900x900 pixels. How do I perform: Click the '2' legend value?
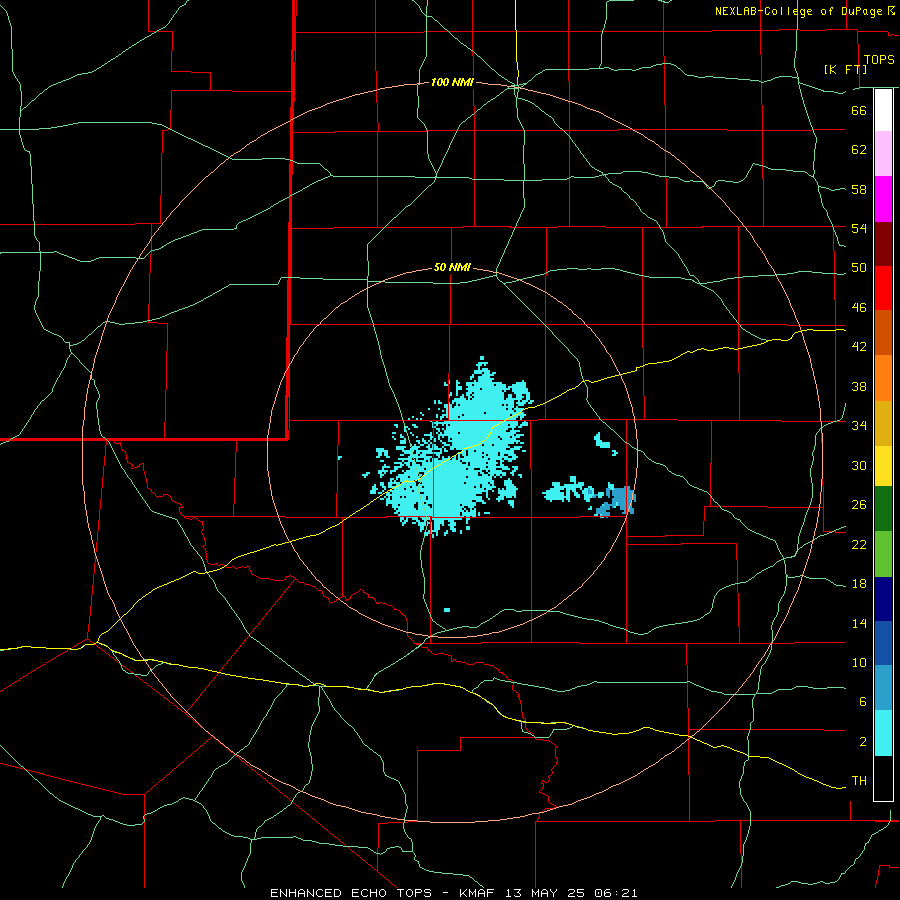pyautogui.click(x=862, y=742)
